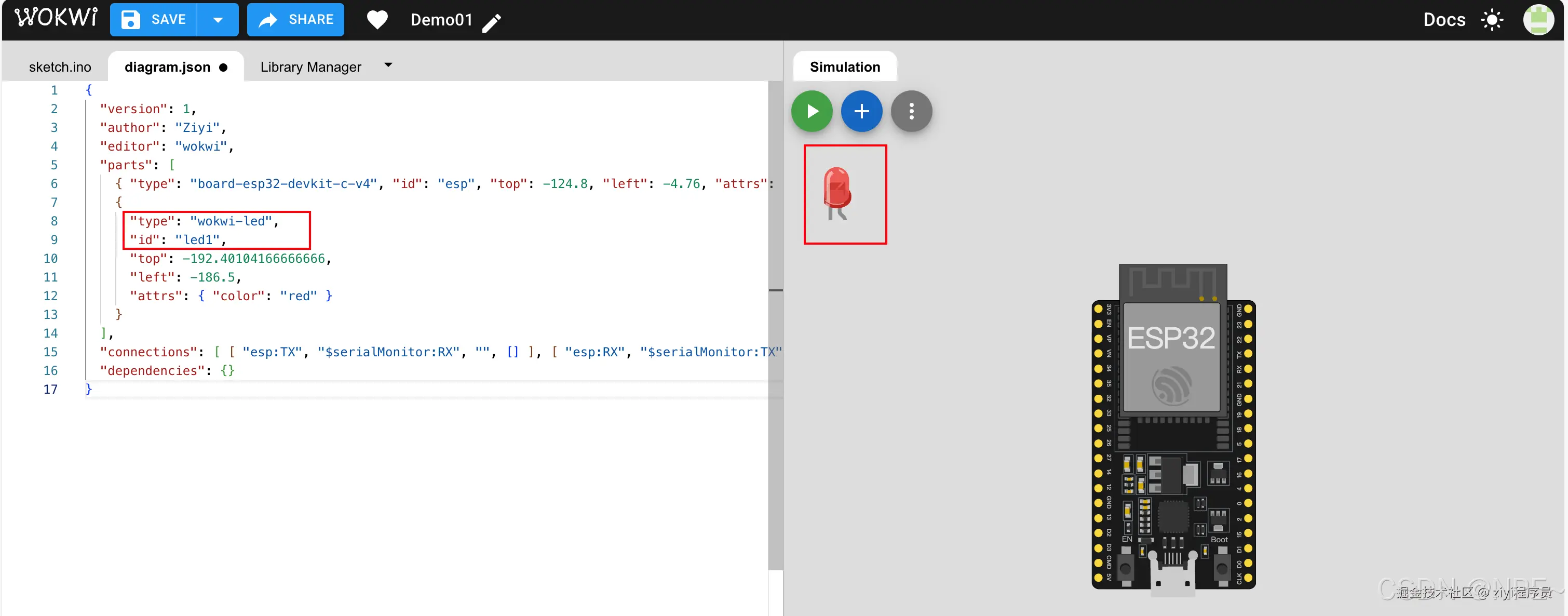Click the left value -186.5
The image size is (1568, 616).
[x=212, y=277]
